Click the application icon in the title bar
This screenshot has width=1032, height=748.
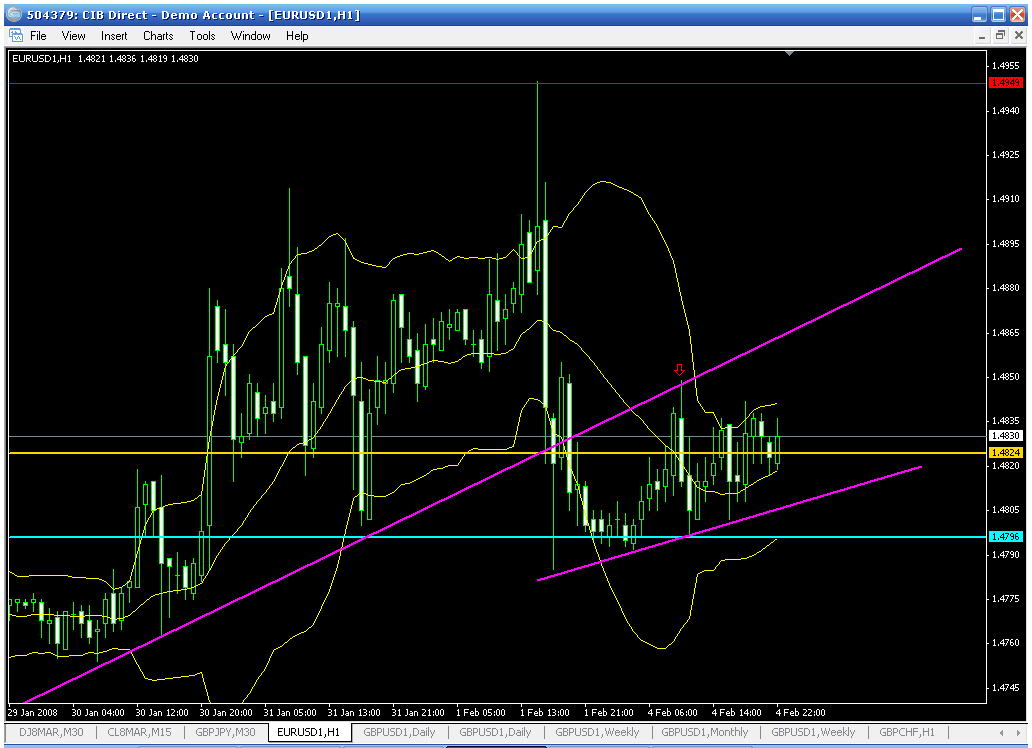pos(13,14)
